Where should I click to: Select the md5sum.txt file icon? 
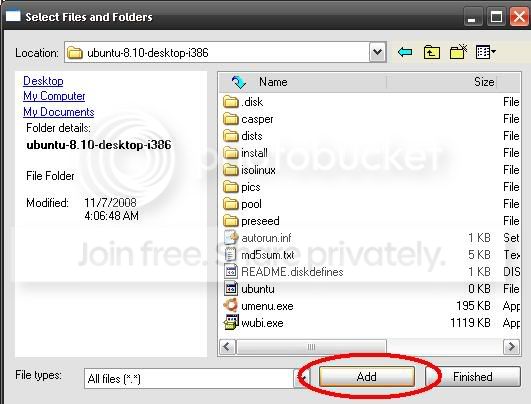coord(231,255)
